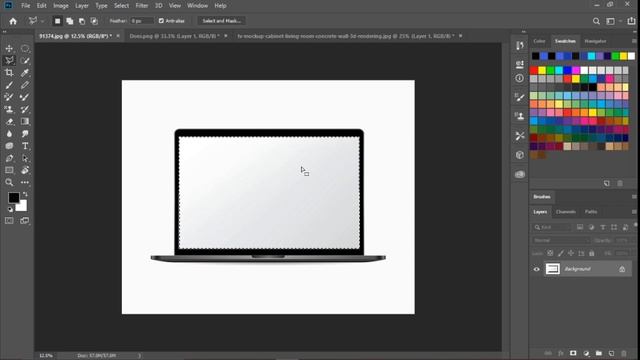This screenshot has width=640, height=360.
Task: Select the Polygonal Lasso tool in toolbox
Action: tap(9, 61)
